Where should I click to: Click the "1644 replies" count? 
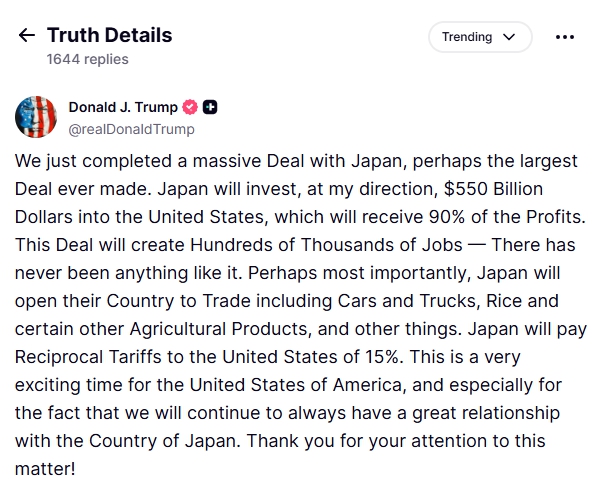pyautogui.click(x=87, y=59)
